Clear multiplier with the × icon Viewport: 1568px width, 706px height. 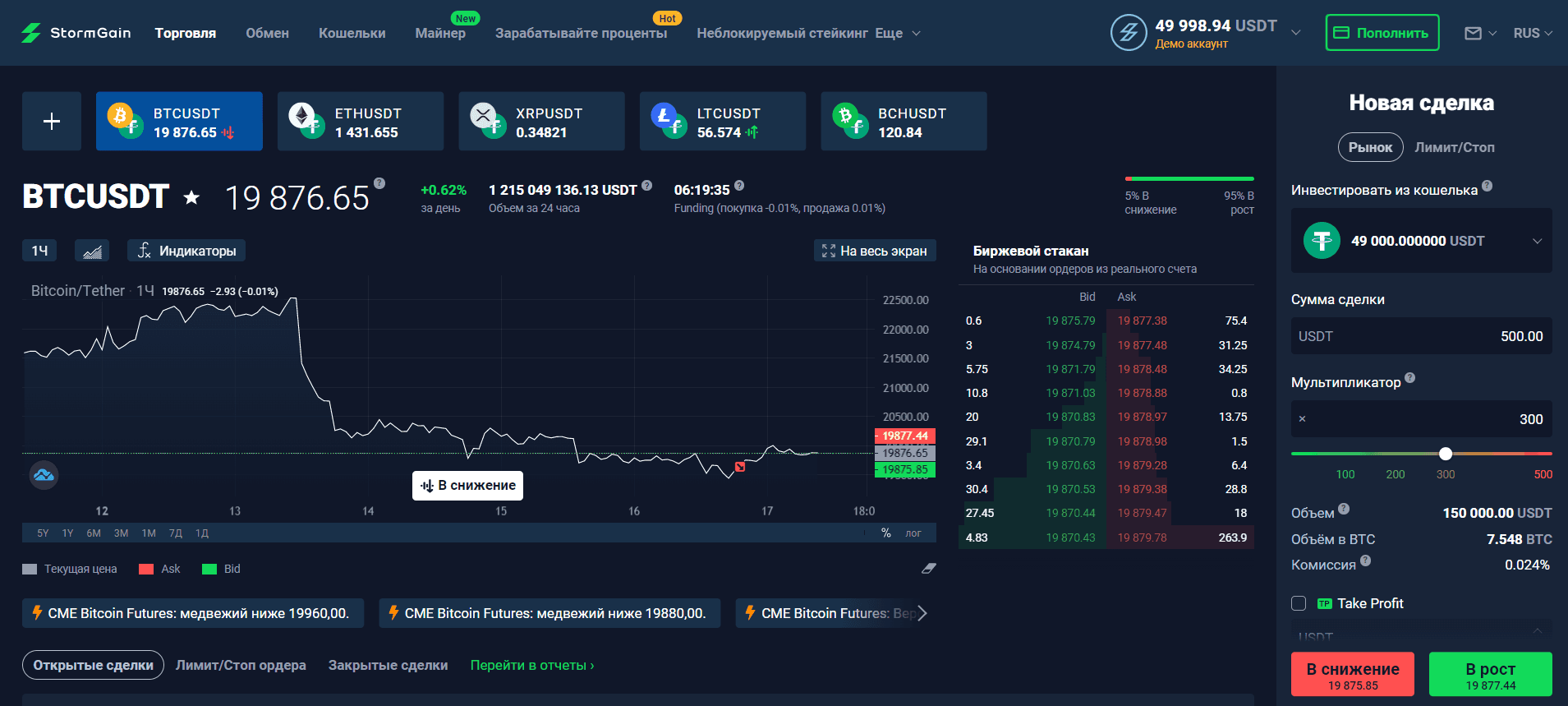(1302, 419)
